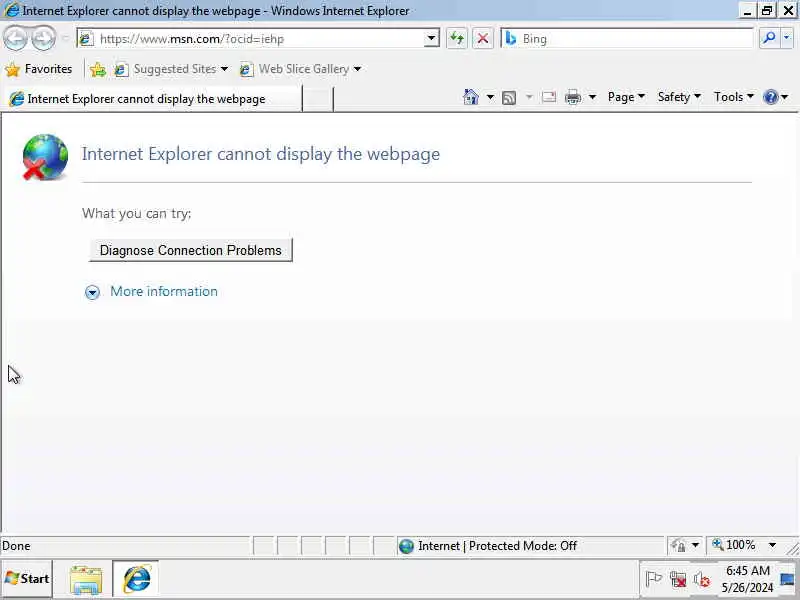Expand the More information arrow icon

92,292
